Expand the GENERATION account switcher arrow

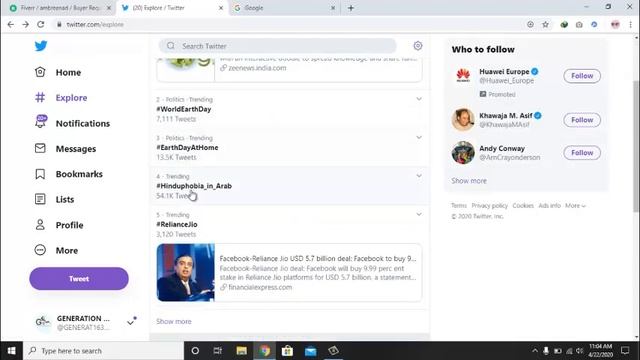(131, 322)
